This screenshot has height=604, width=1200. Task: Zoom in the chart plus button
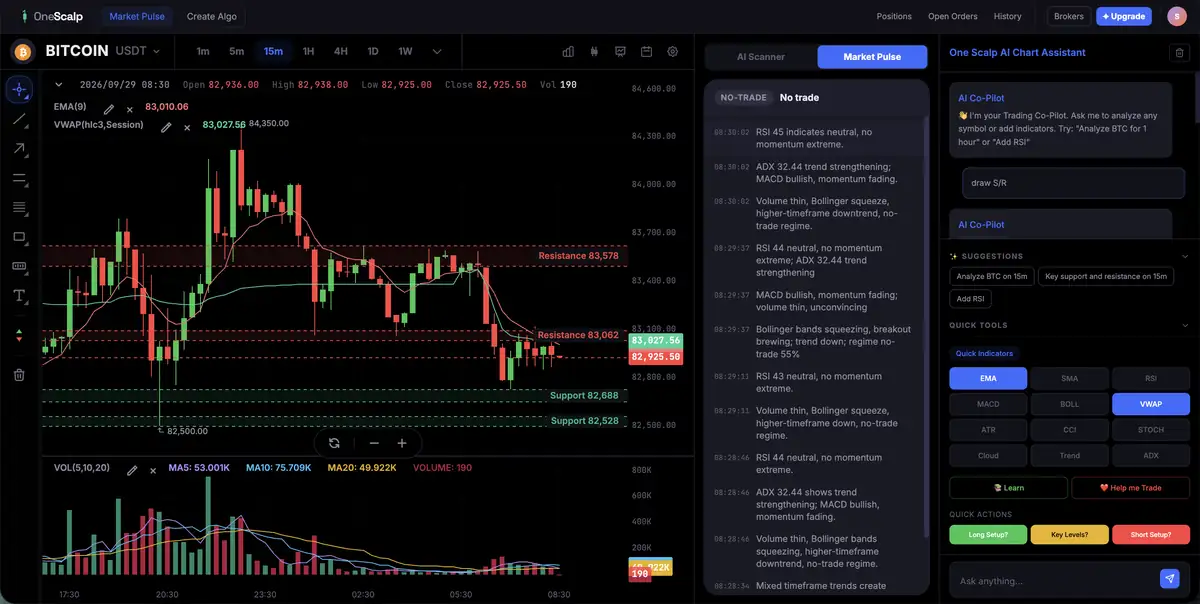402,443
